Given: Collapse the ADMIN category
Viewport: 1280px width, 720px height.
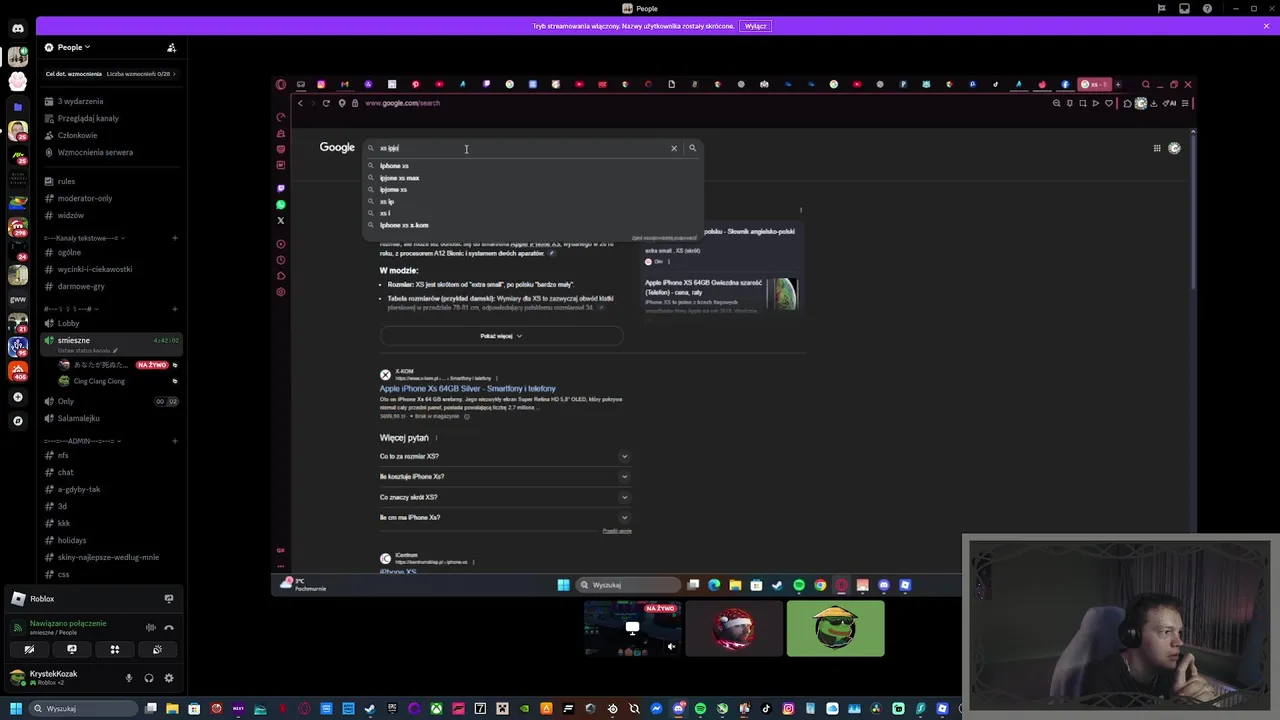Looking at the screenshot, I should point(82,441).
